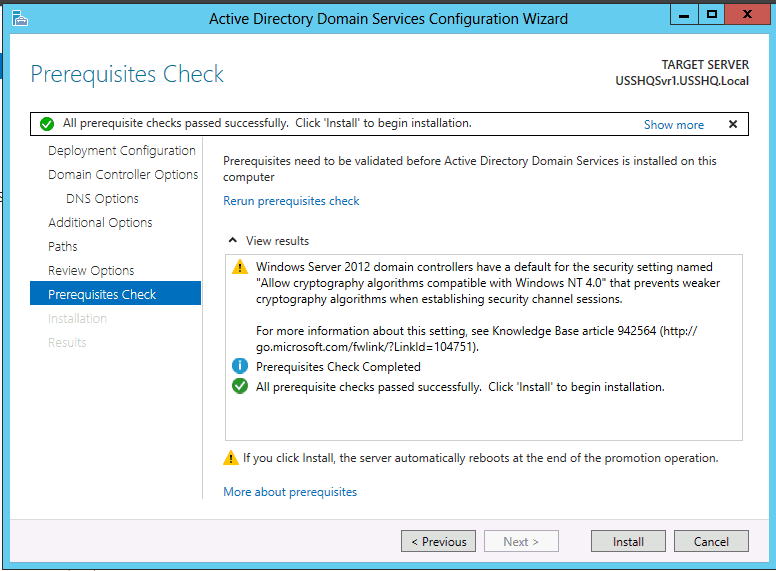776x571 pixels.
Task: Switch to the Paths step
Action: (x=63, y=246)
